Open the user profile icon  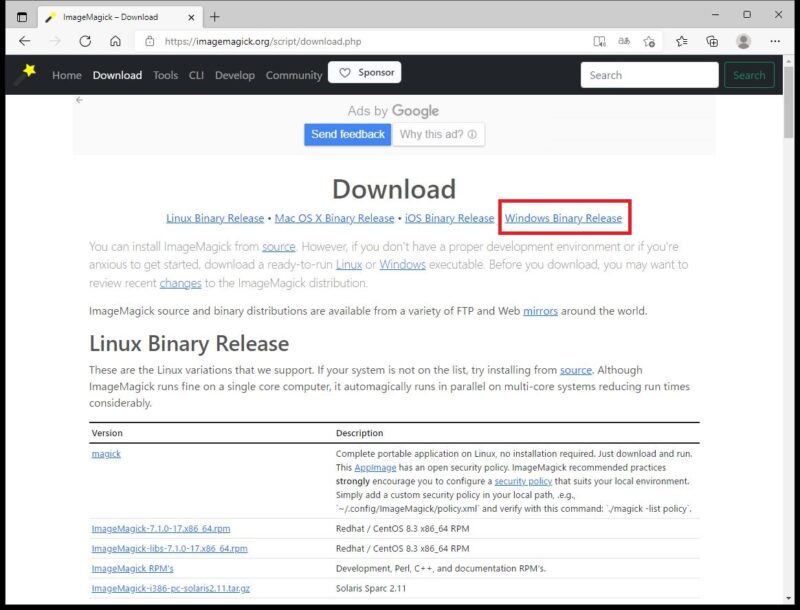coord(743,41)
